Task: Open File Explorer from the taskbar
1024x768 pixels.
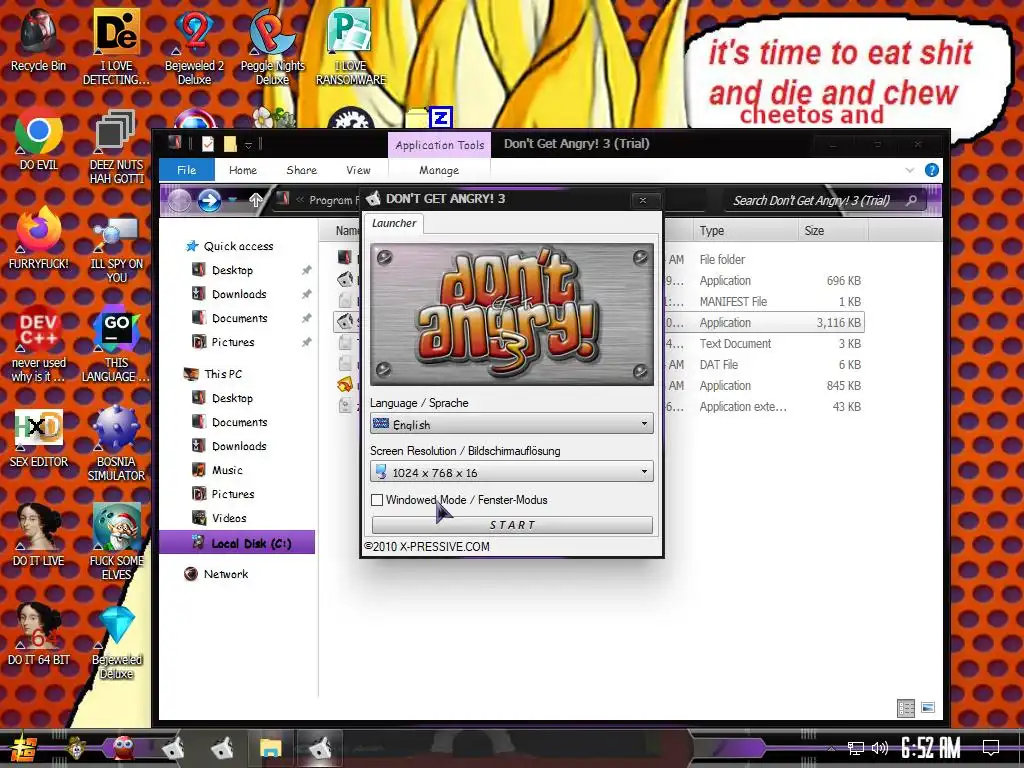Action: (270, 748)
